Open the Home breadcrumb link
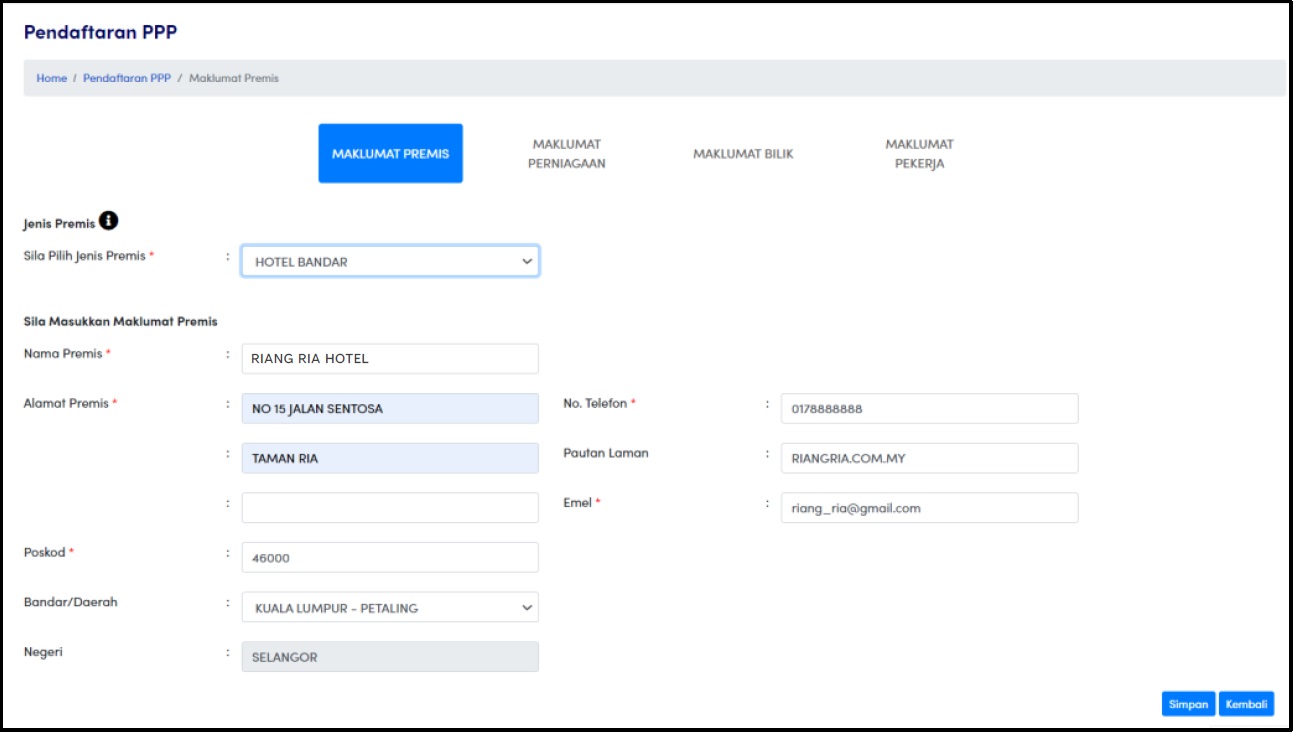This screenshot has width=1293, height=732. (x=52, y=78)
